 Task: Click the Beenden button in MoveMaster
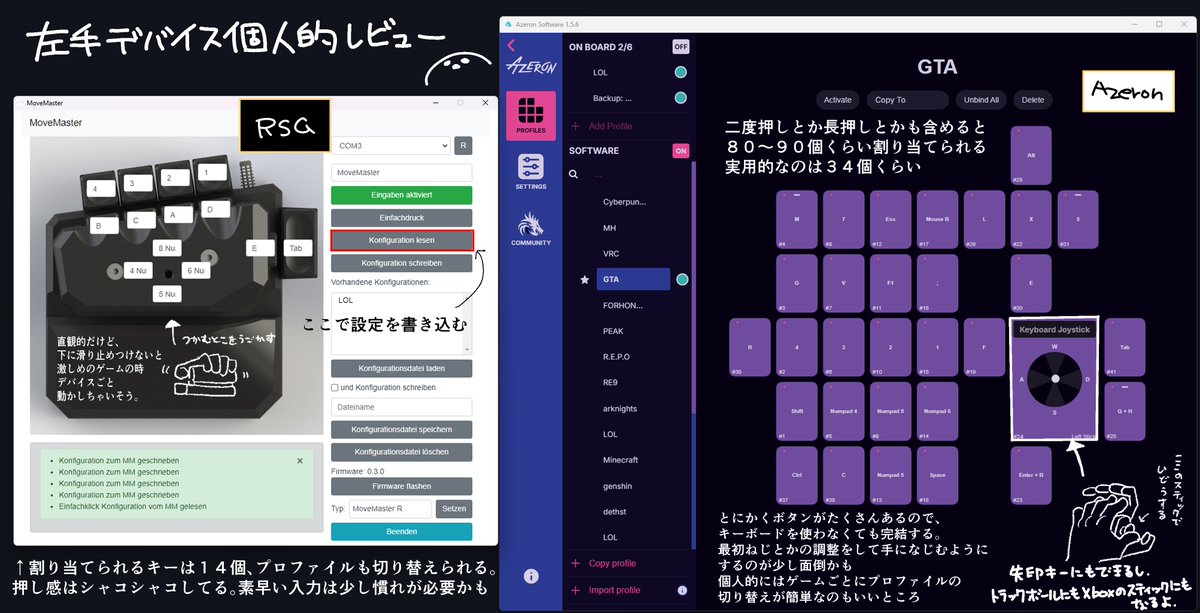pyautogui.click(x=401, y=531)
